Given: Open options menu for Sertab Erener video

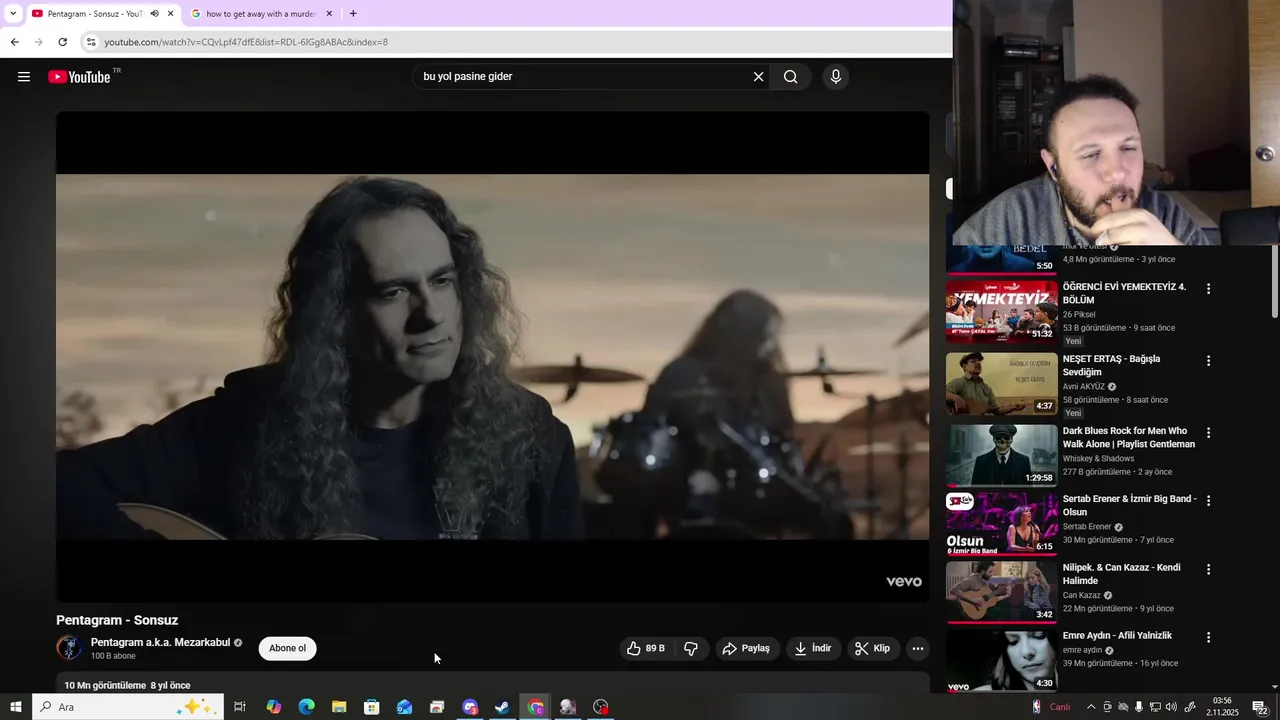Looking at the screenshot, I should click(1208, 501).
